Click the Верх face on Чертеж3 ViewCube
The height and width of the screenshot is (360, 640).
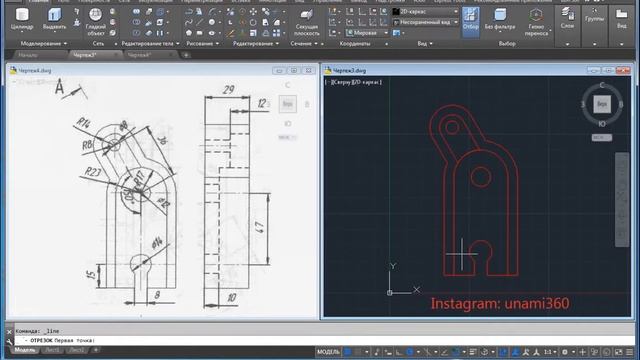tap(602, 104)
